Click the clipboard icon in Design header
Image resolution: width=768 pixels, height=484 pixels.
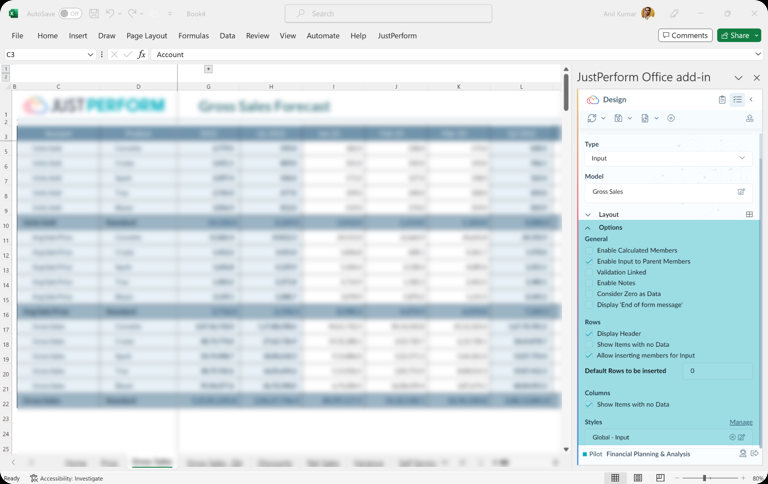[x=722, y=100]
